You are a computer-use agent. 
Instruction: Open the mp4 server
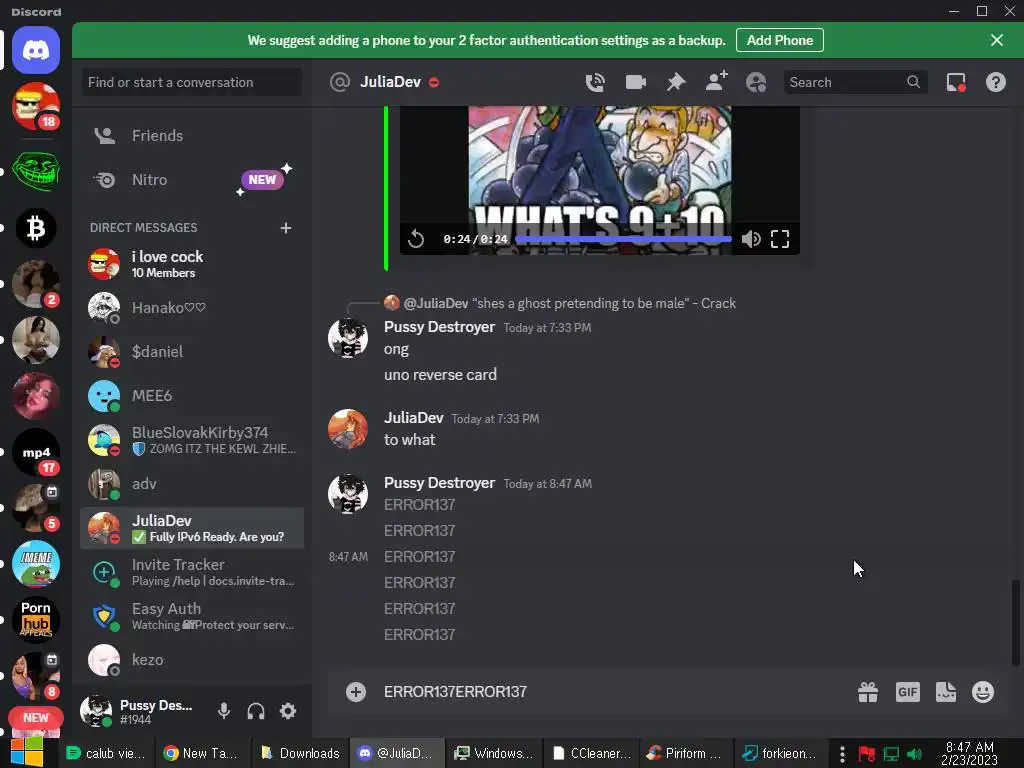coord(36,452)
